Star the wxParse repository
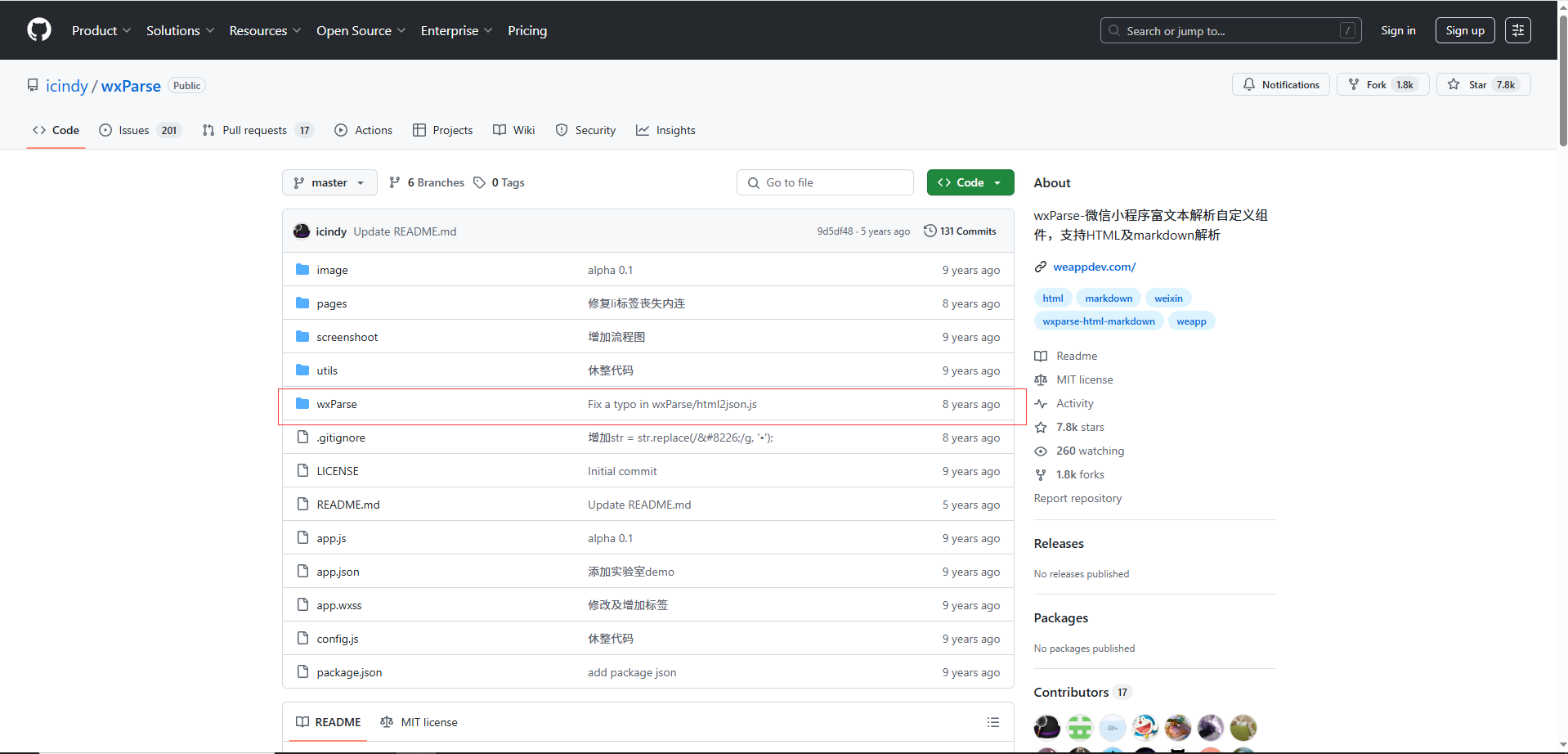 (1483, 84)
